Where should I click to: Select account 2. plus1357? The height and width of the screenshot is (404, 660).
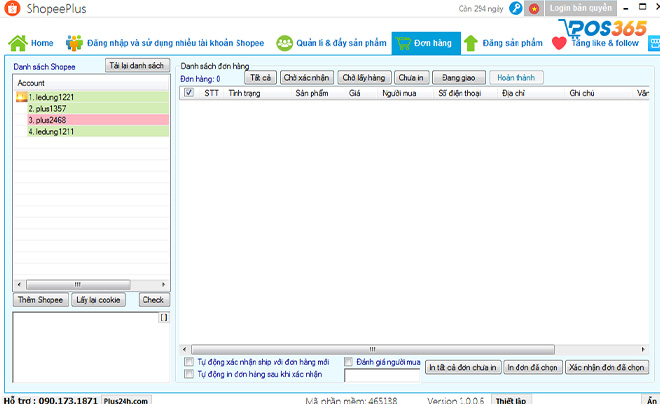[x=98, y=109]
